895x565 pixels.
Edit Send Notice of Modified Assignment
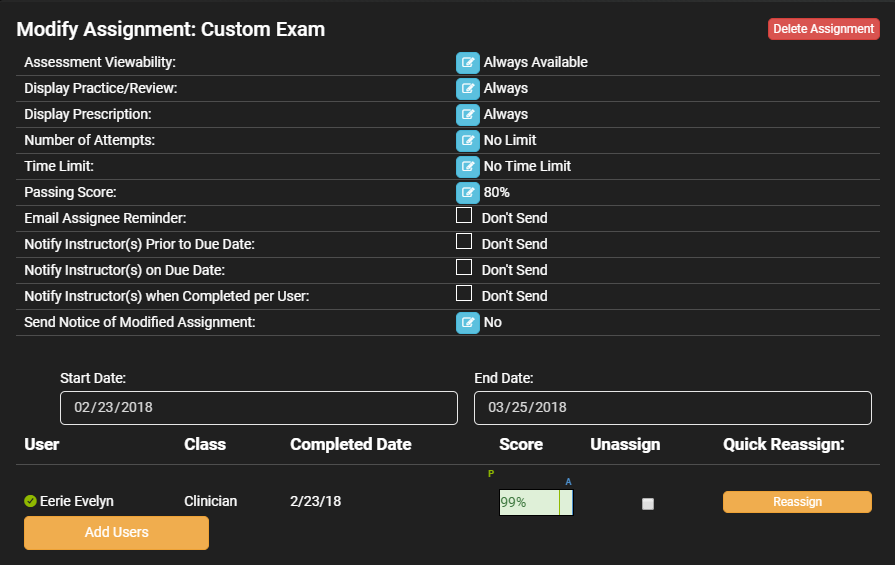467,323
